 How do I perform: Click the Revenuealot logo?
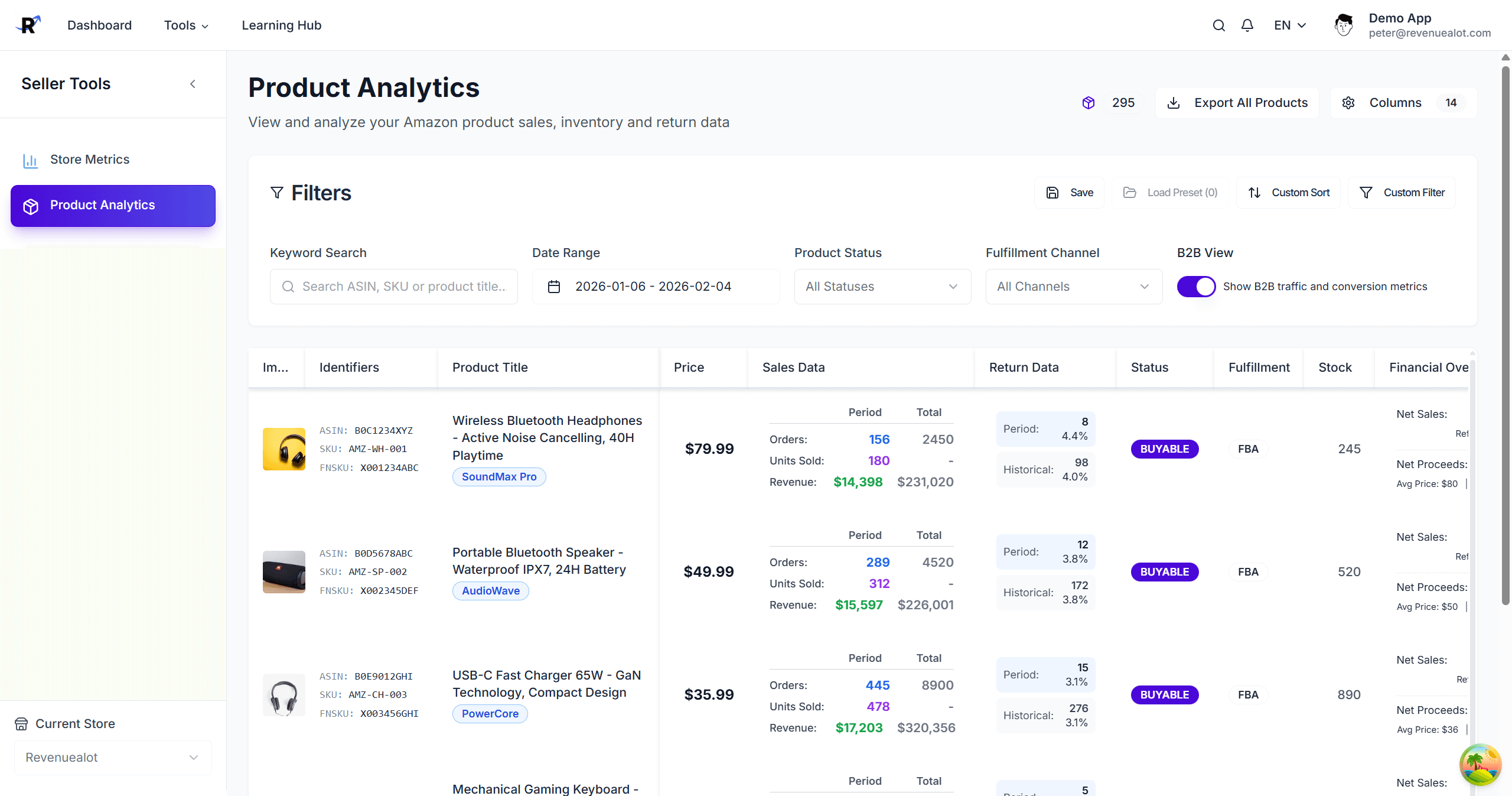coord(28,24)
